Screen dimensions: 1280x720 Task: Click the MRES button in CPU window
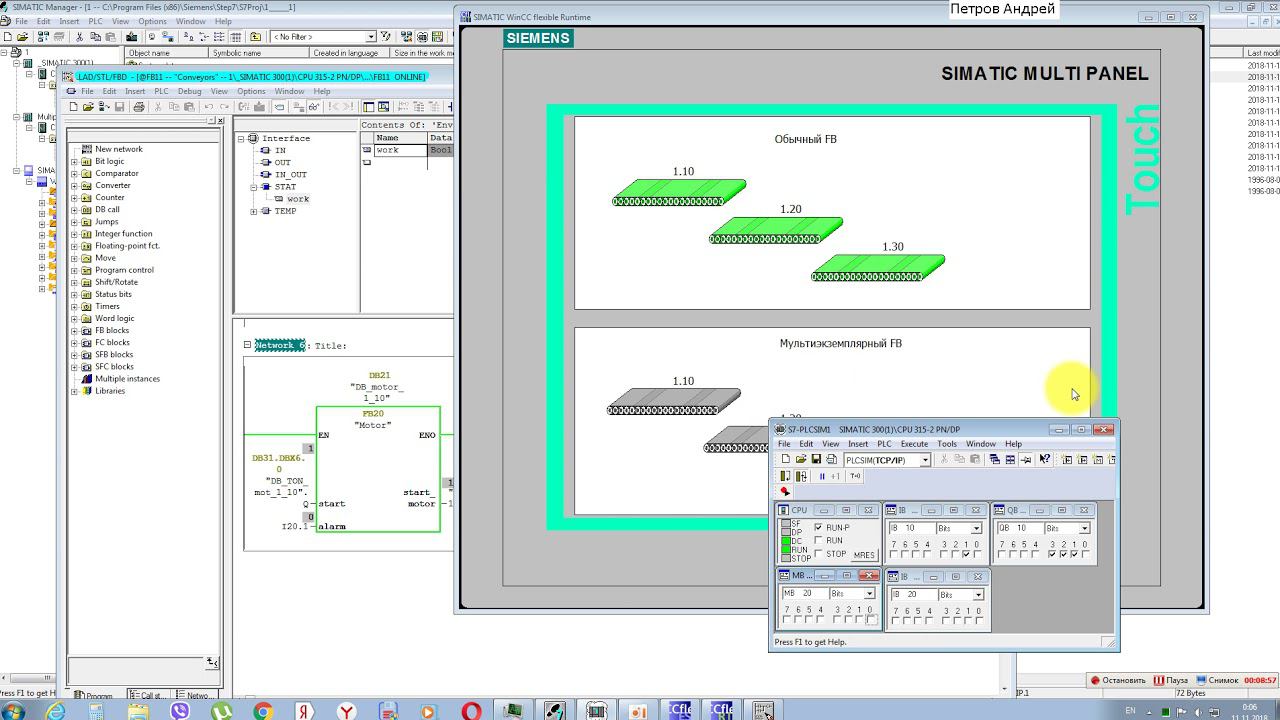tap(864, 555)
